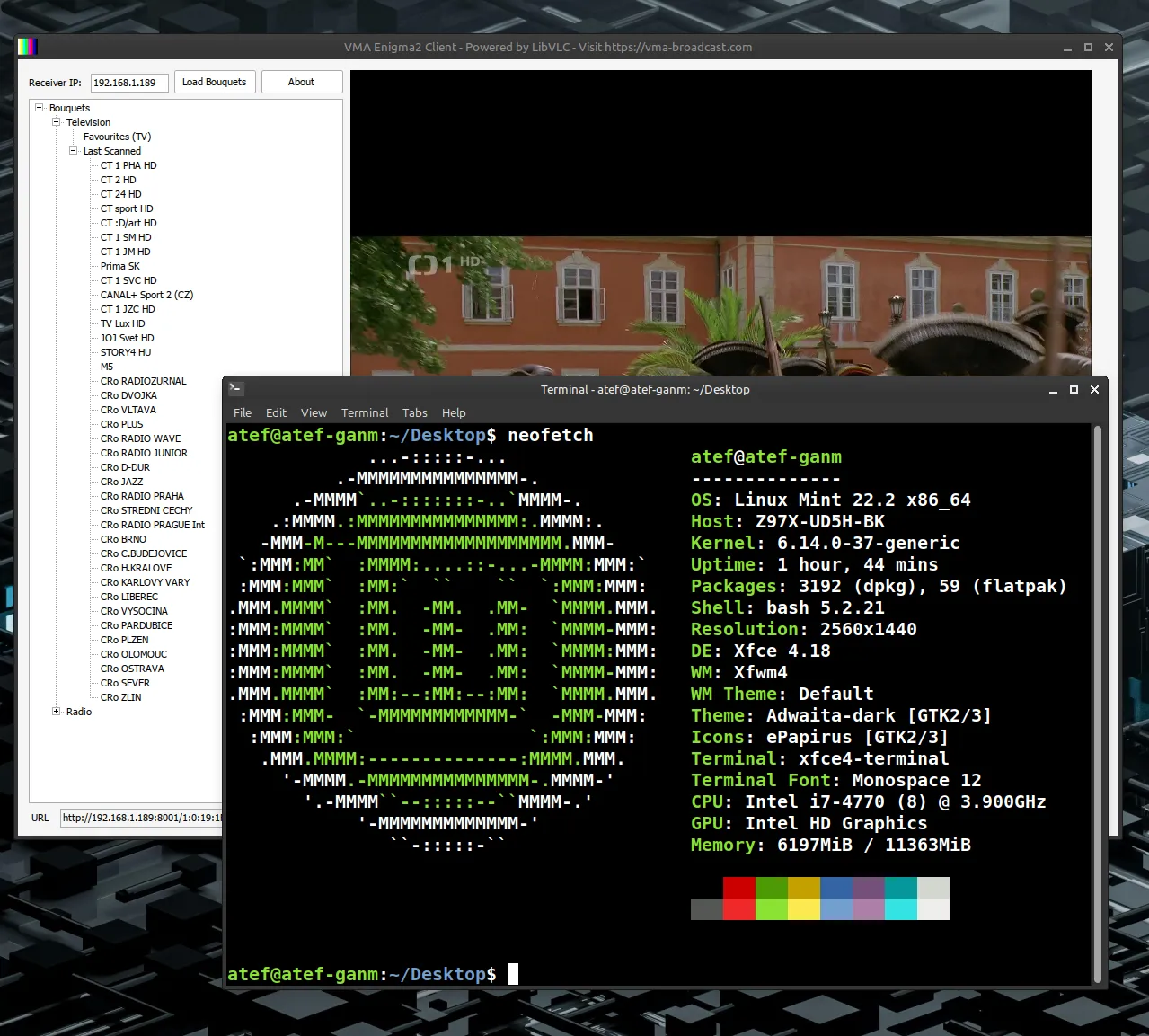Collapse the Television branch

(x=56, y=122)
